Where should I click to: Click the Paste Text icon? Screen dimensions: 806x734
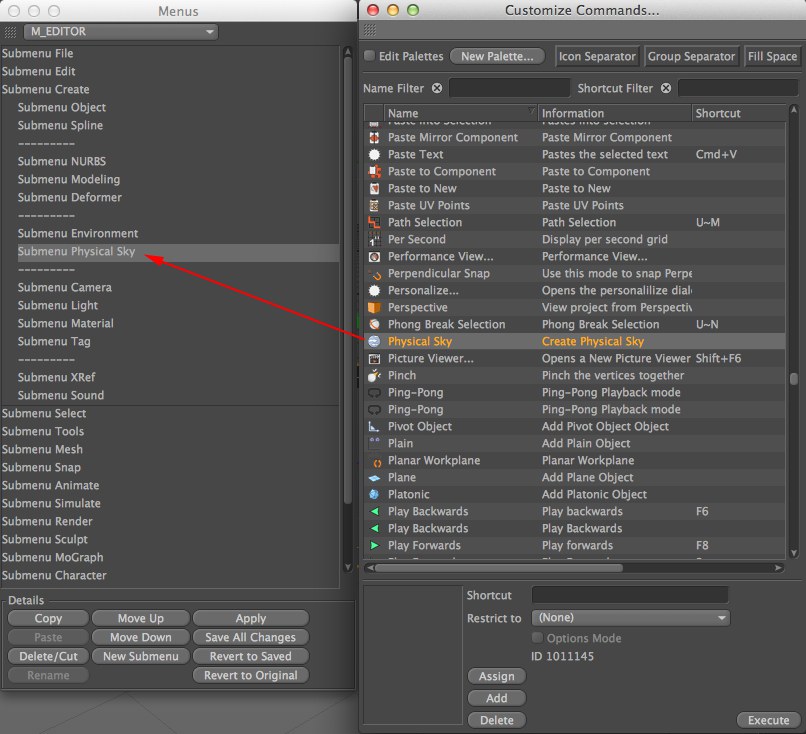(374, 155)
